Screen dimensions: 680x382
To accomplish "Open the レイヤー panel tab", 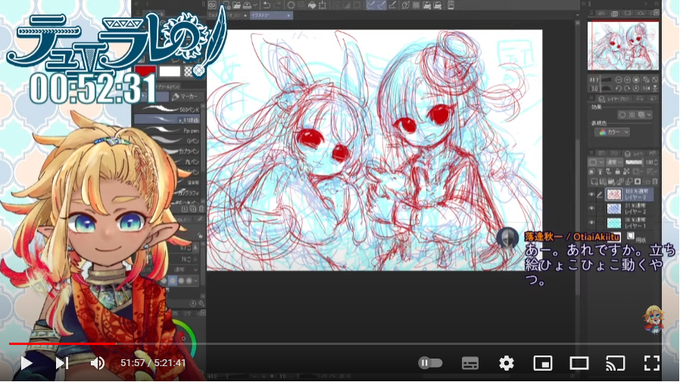I will click(633, 154).
